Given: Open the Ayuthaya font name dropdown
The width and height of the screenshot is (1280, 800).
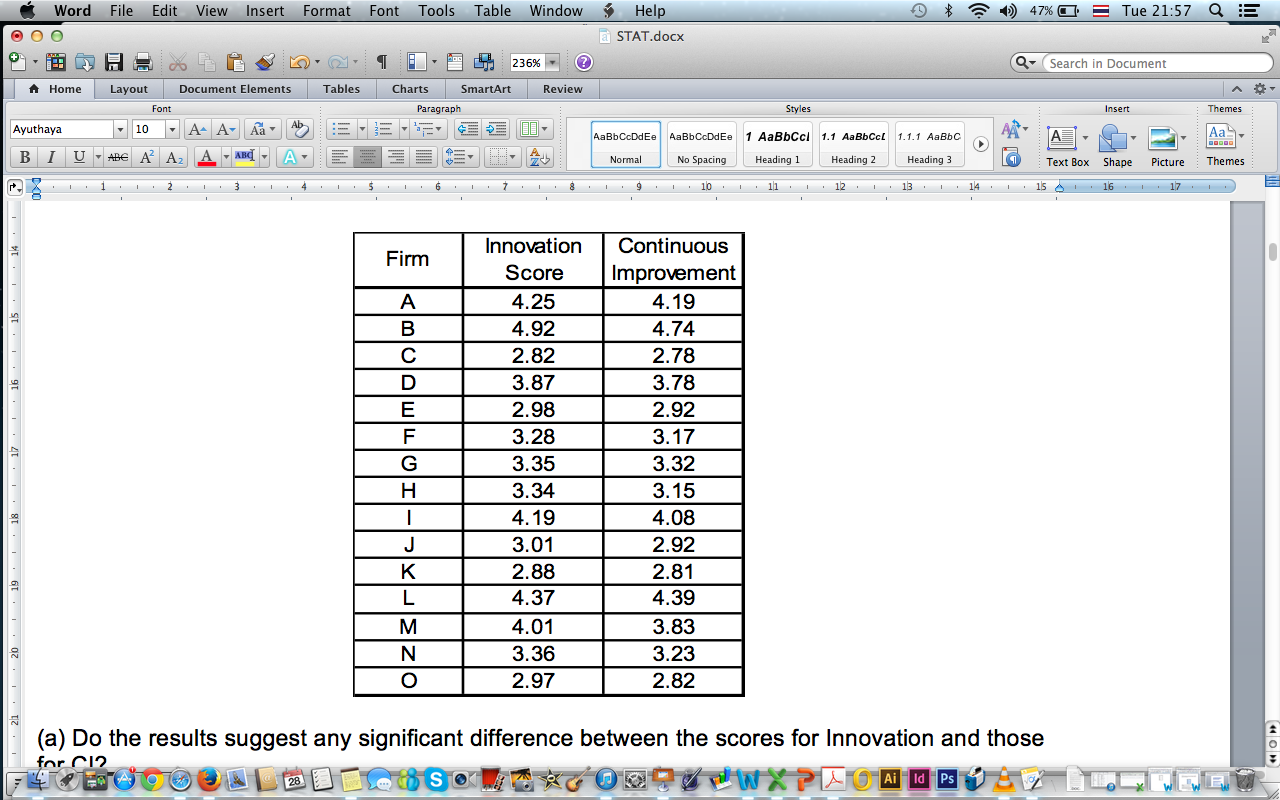Looking at the screenshot, I should coord(120,129).
